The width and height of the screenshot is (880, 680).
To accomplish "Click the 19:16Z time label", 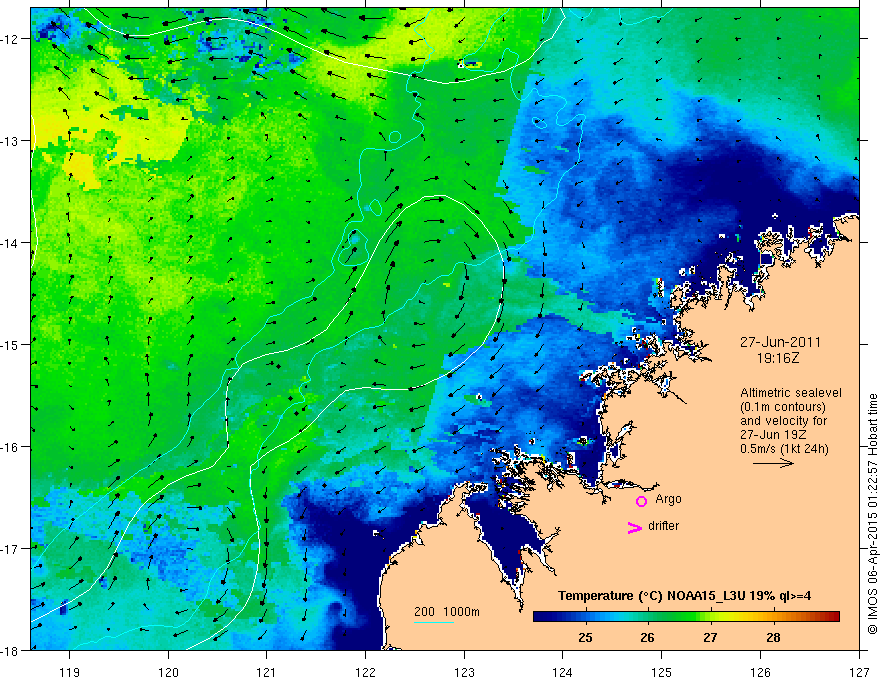I will [778, 358].
